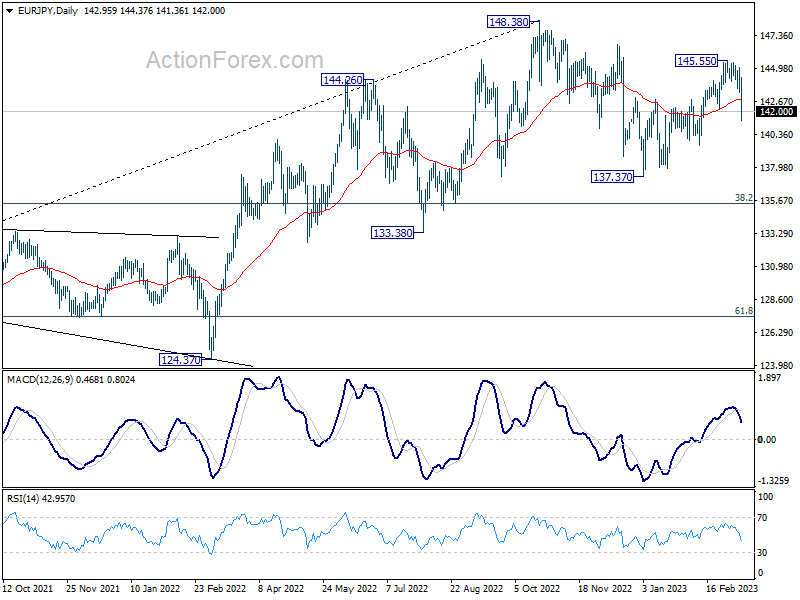Click the MACD 1.897 scale value
This screenshot has height=600, width=800.
770,378
